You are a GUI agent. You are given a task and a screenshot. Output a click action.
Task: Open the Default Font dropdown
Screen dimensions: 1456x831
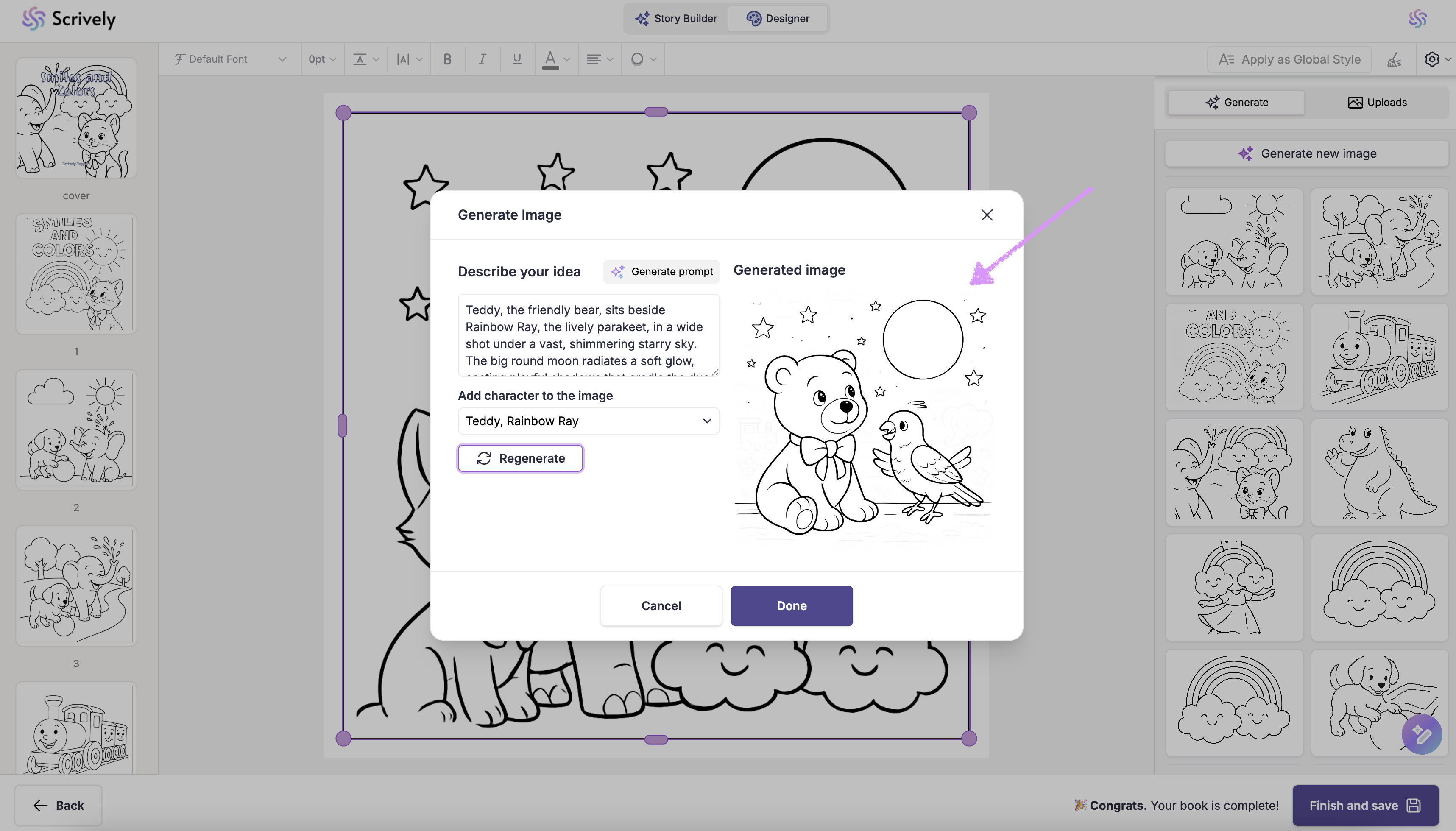point(229,59)
